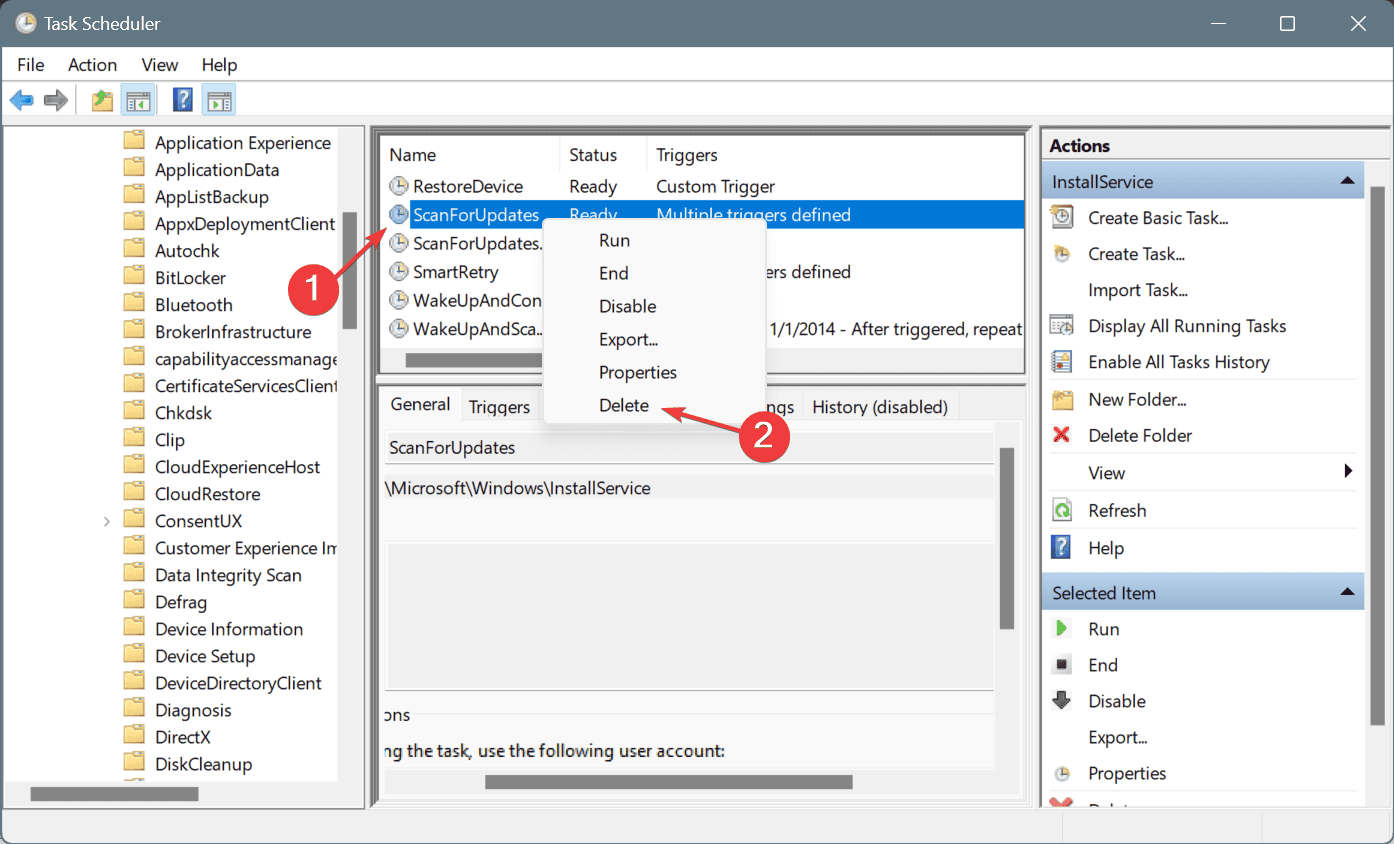Choose Disable from the context menu
Screen dimensions: 1394x844
coord(655,306)
